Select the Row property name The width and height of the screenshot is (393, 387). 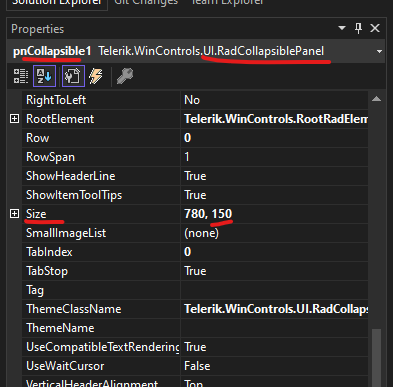coord(37,138)
